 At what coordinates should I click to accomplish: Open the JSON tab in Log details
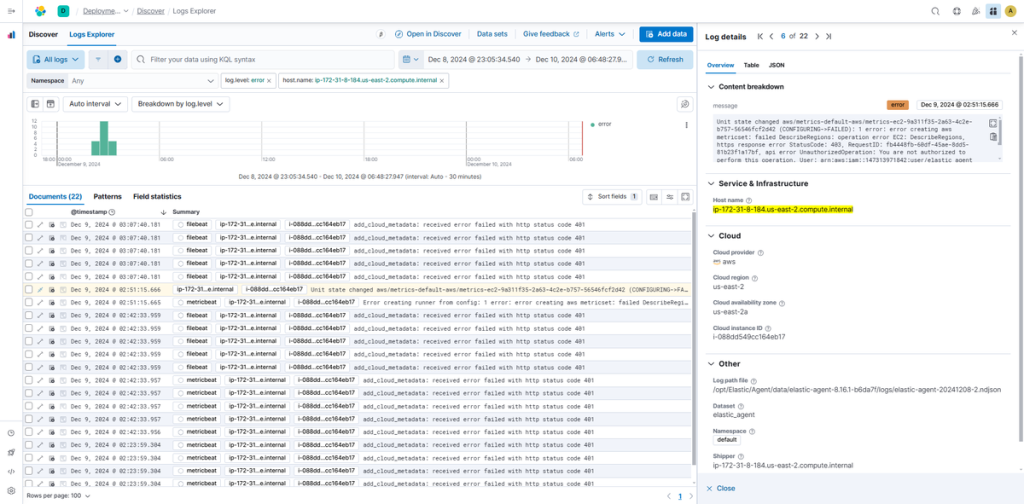coord(776,64)
